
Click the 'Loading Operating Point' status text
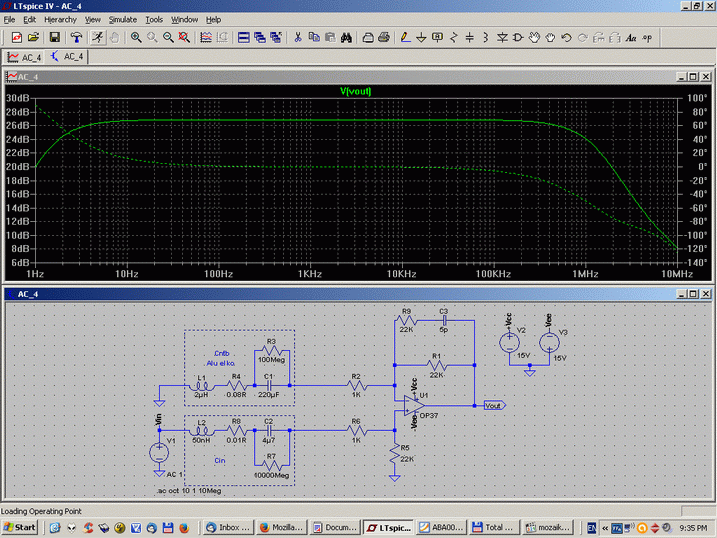click(41, 511)
